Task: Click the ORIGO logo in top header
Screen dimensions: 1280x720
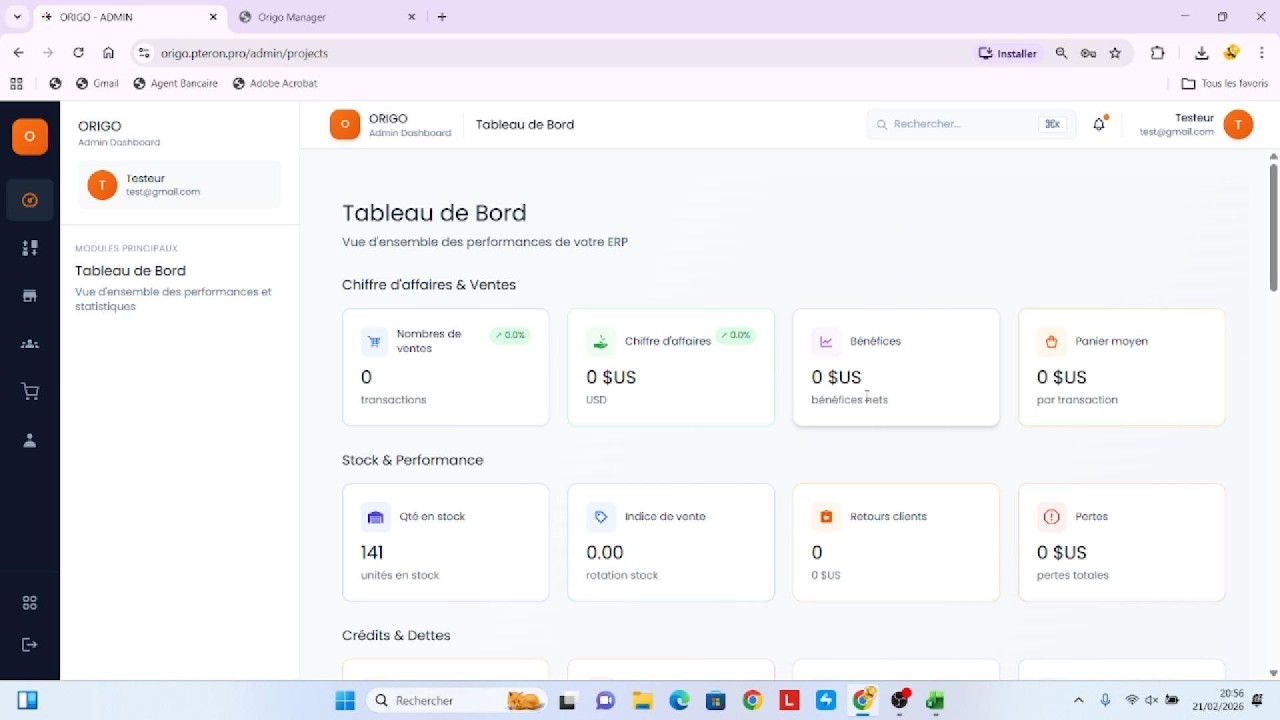Action: [344, 124]
